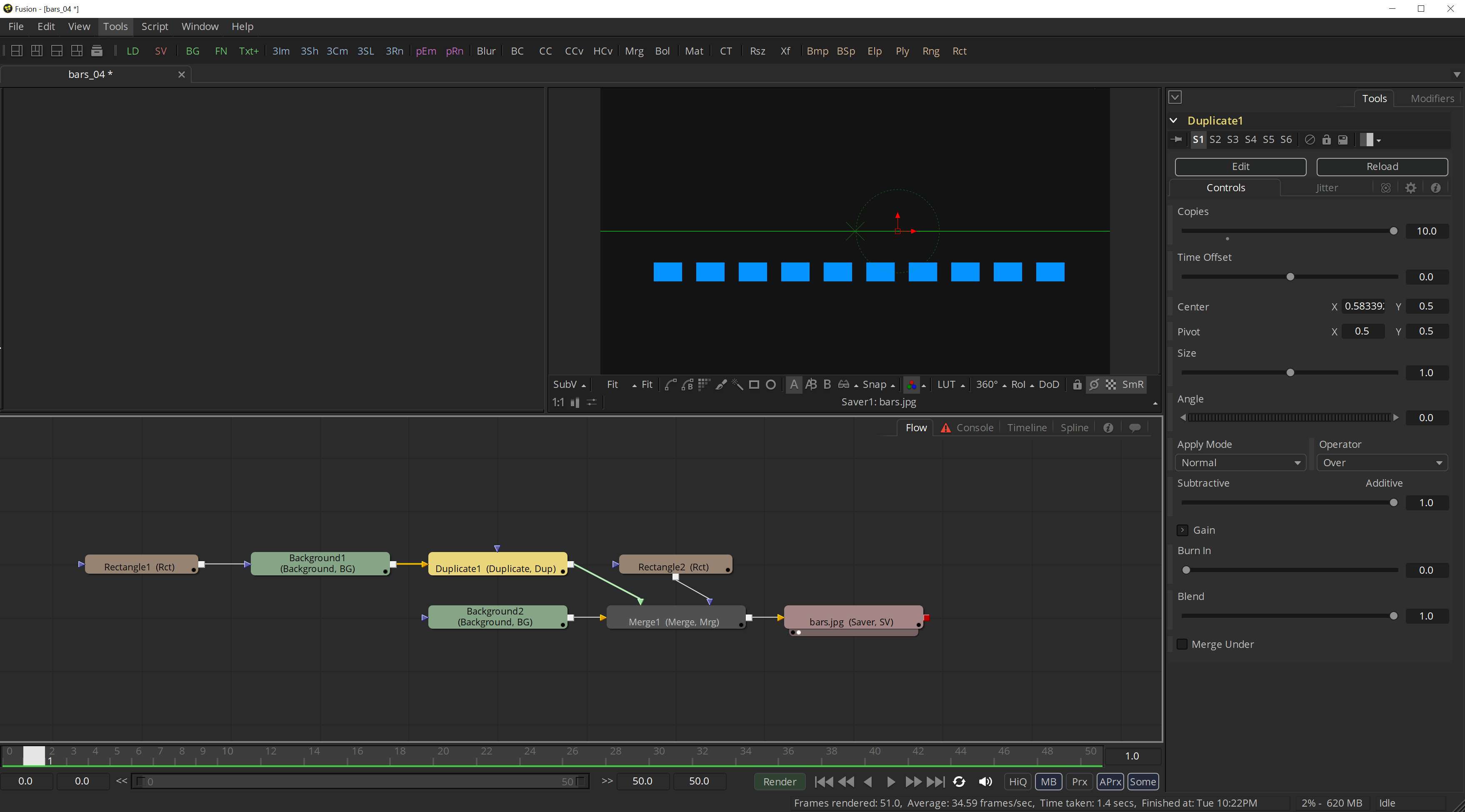Open the tool color swatch dropdown
Image resolution: width=1465 pixels, height=812 pixels.
coord(1370,139)
